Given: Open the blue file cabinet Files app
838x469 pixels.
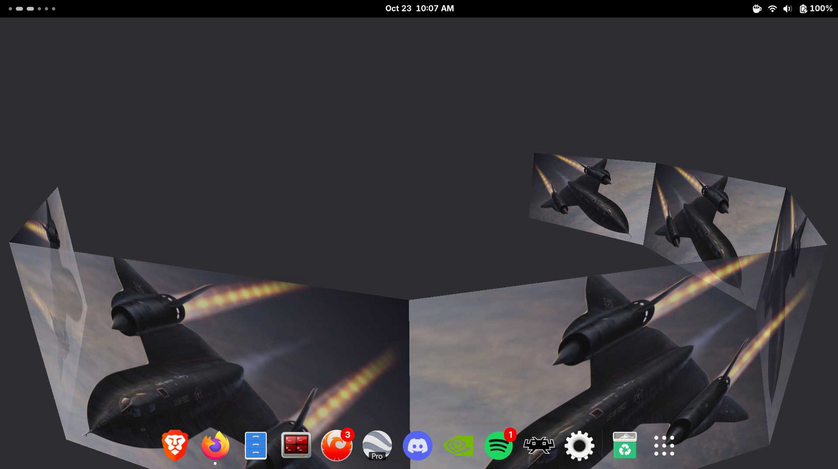Looking at the screenshot, I should [256, 445].
